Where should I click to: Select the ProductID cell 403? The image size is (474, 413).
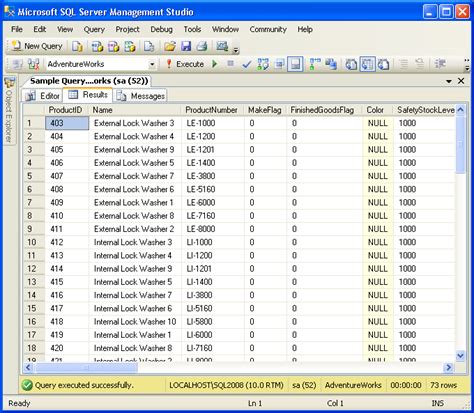[67, 123]
